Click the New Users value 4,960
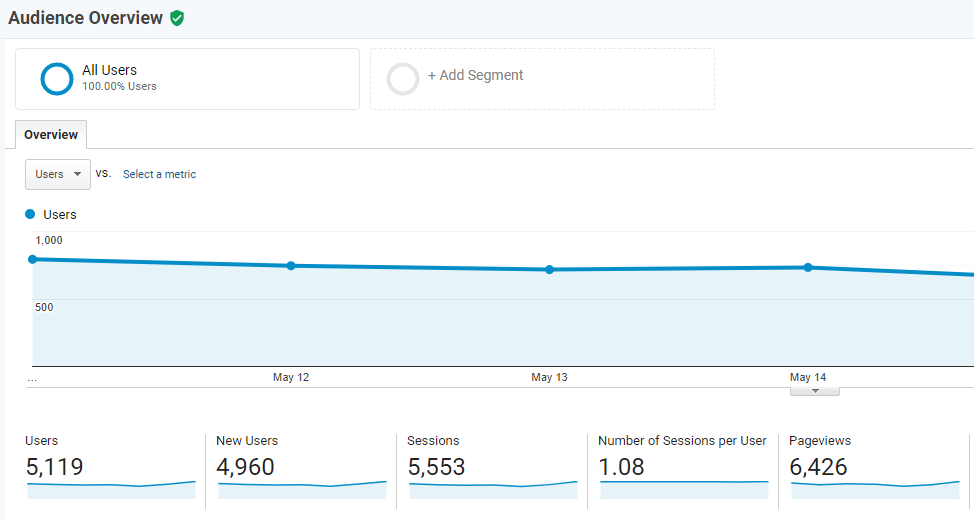Screen dimensions: 974x520 pos(245,467)
